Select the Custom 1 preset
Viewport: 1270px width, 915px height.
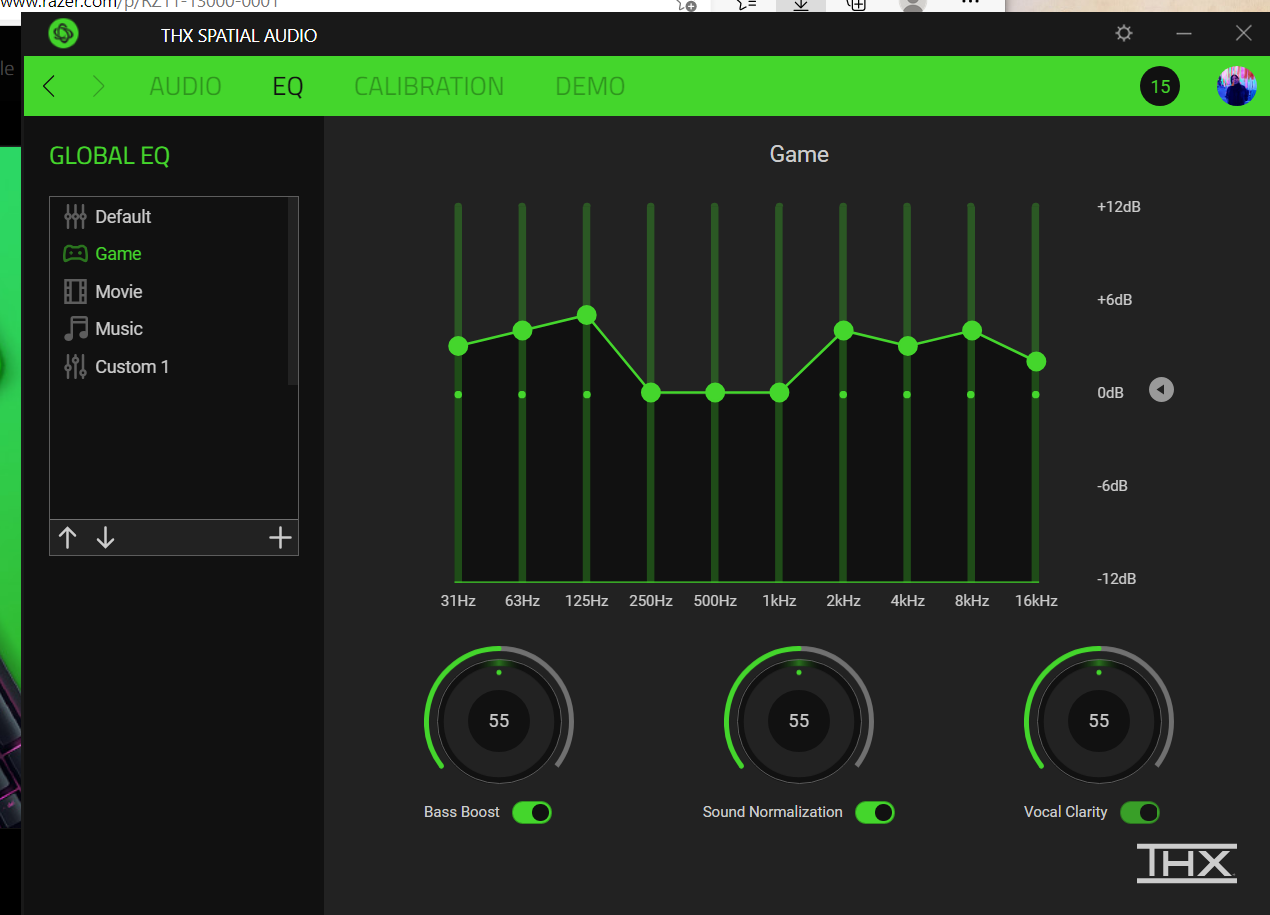pyautogui.click(x=169, y=366)
